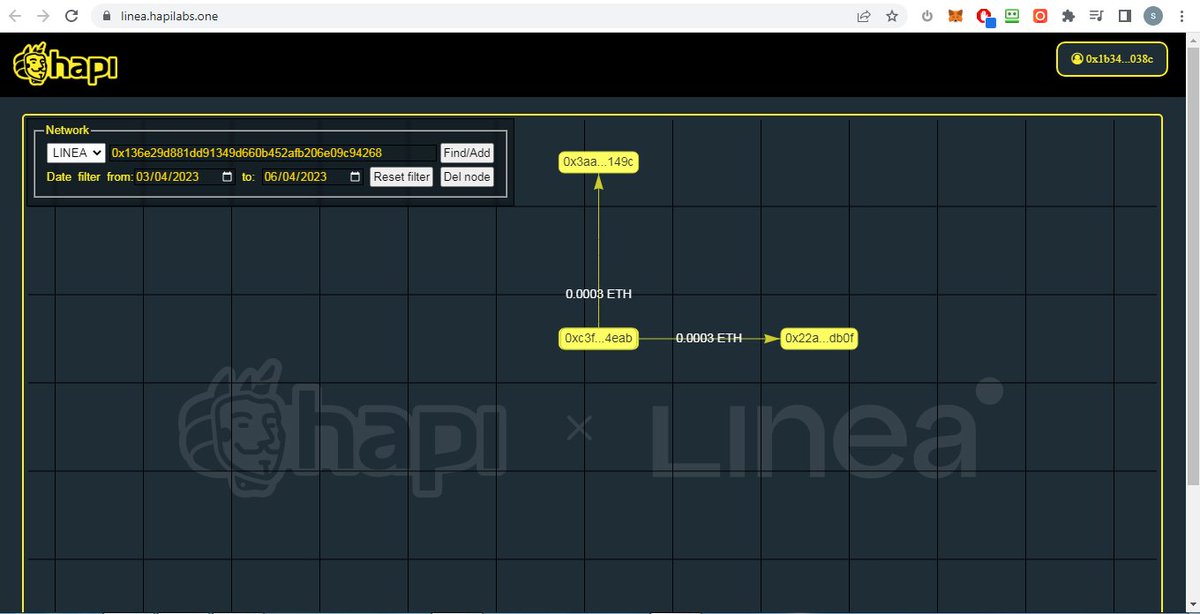Select node 0x3aa...149c
Screen dimensions: 1200x614
pyautogui.click(x=598, y=162)
